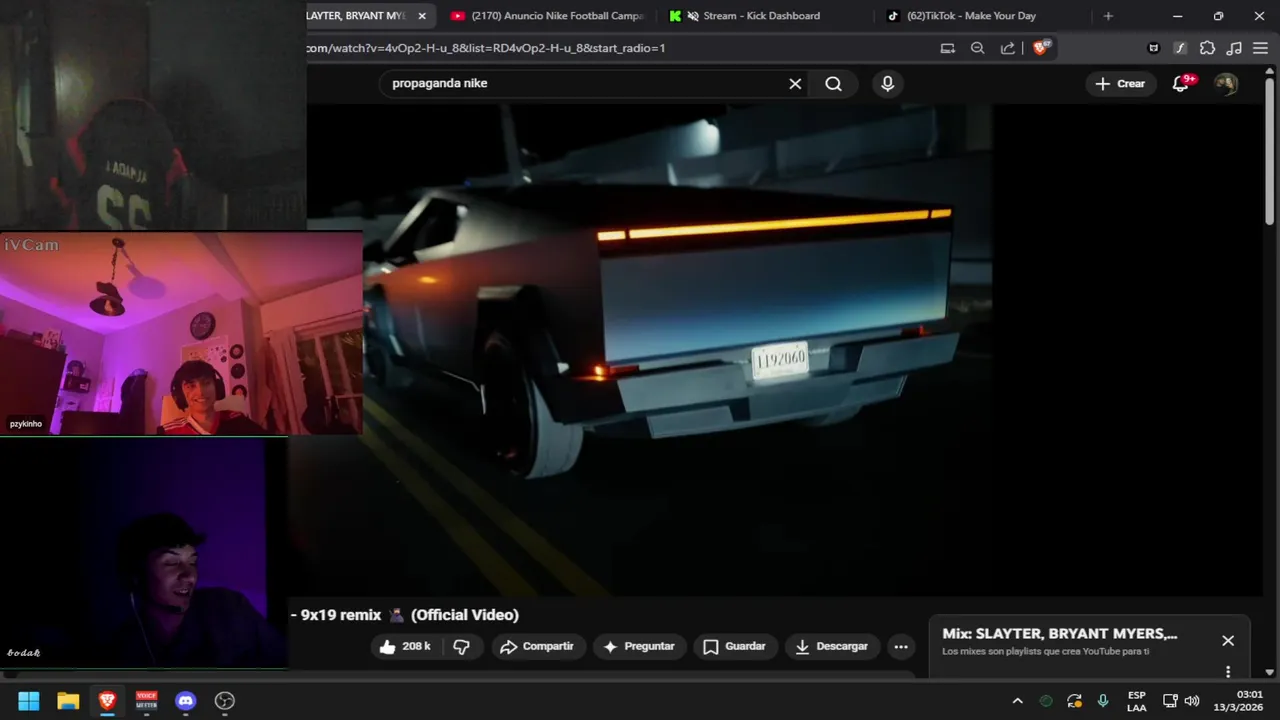Click the zoom magnifier icon in address bar
The width and height of the screenshot is (1280, 720).
pos(978,48)
